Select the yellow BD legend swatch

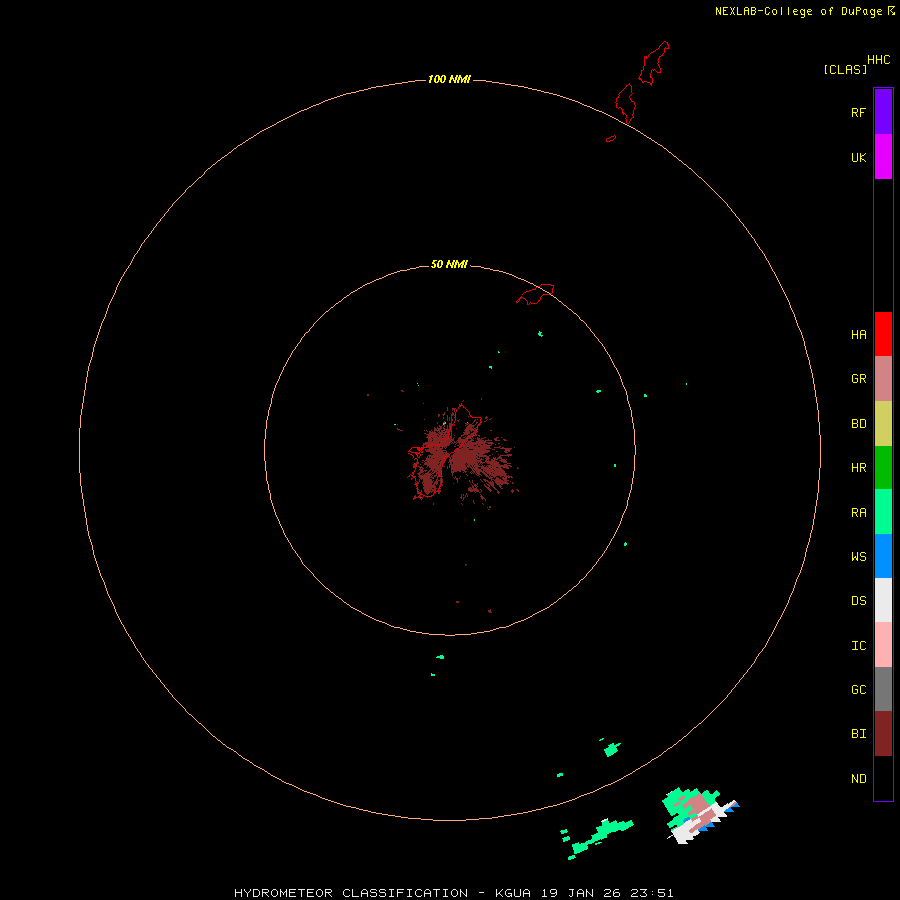(883, 424)
